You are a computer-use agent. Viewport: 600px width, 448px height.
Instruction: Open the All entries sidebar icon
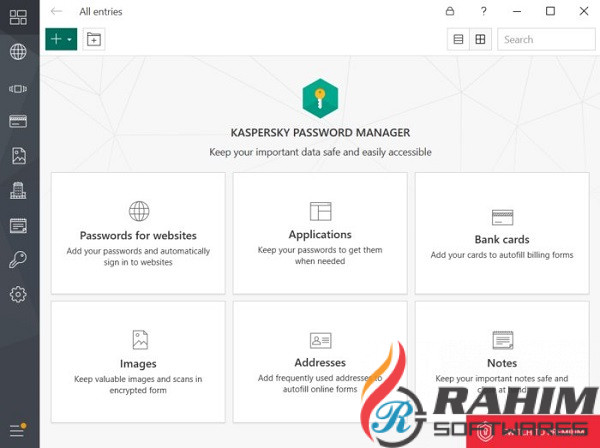pos(18,17)
